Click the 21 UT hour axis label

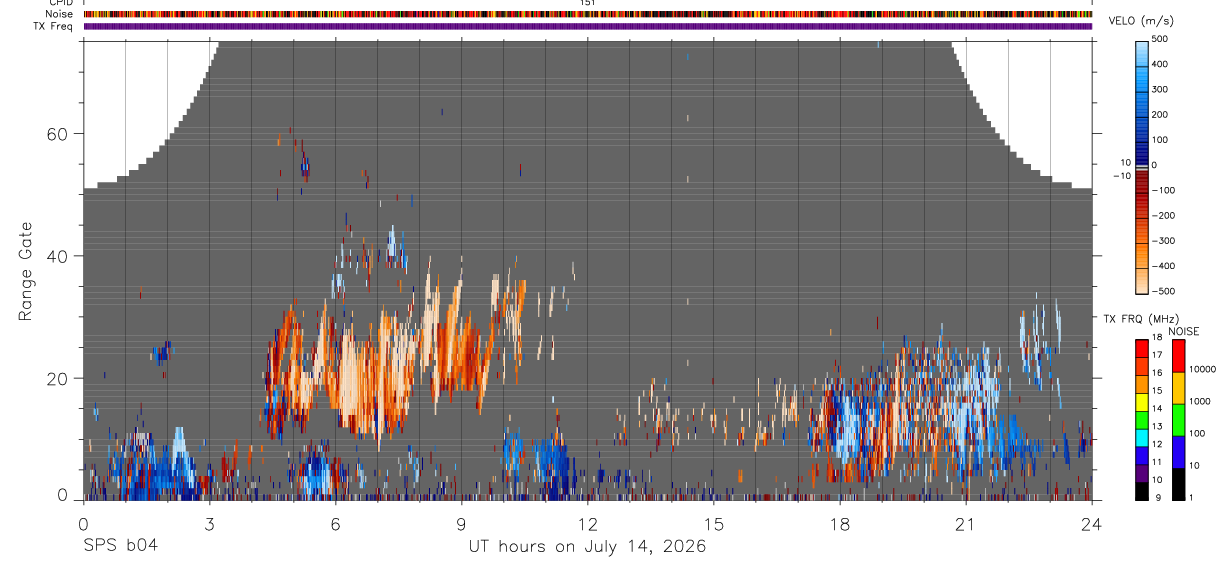[x=966, y=524]
